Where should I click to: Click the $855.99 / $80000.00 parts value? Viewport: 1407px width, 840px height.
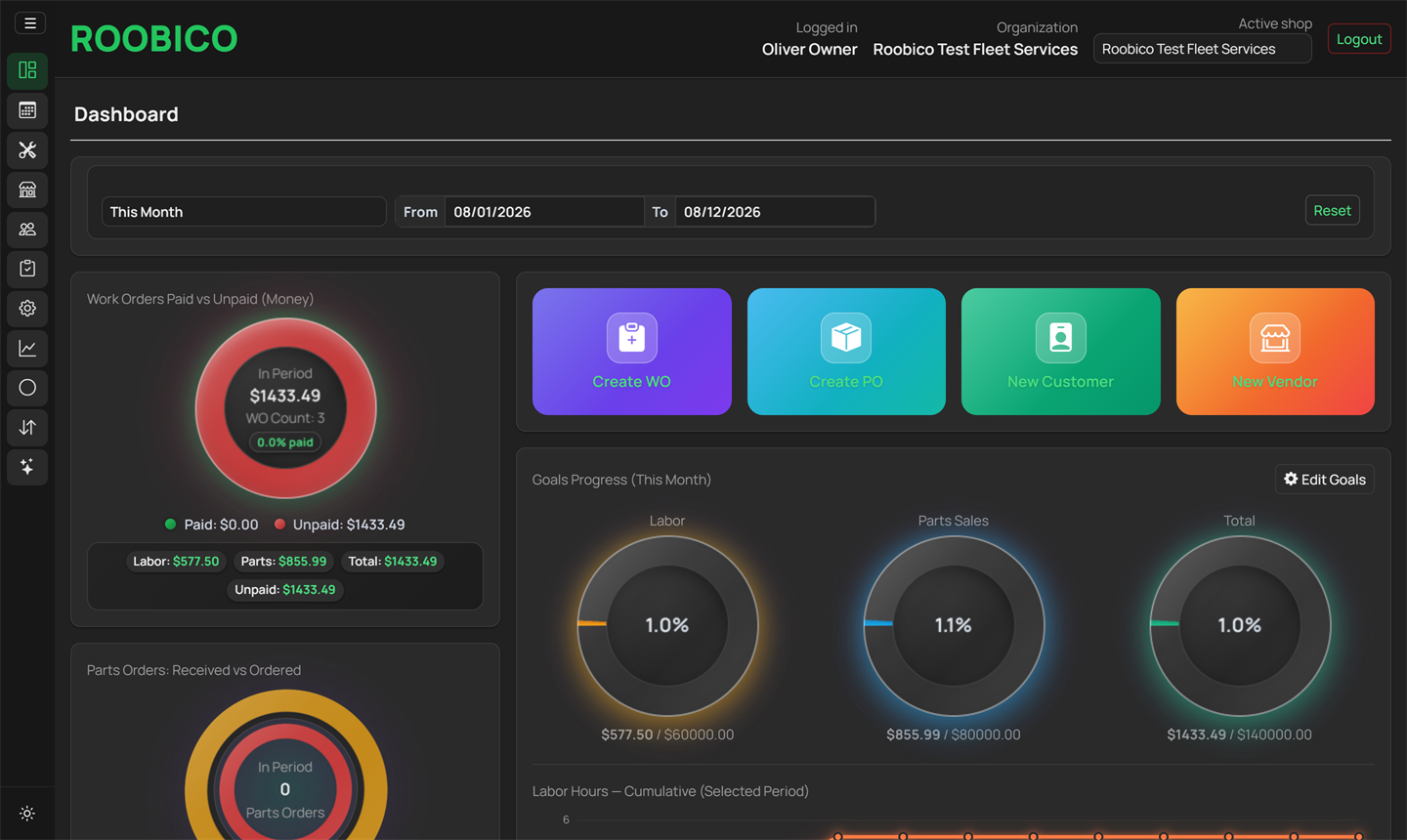954,735
